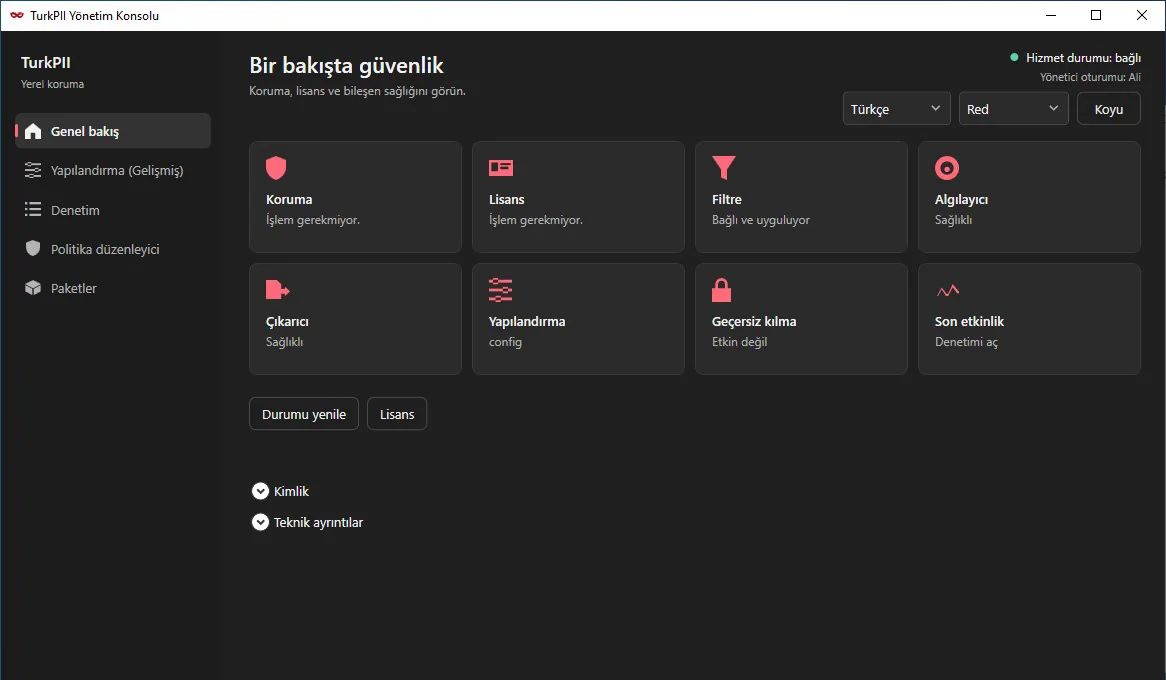Open the Türkçe language dropdown
This screenshot has height=680, width=1166.
click(896, 109)
